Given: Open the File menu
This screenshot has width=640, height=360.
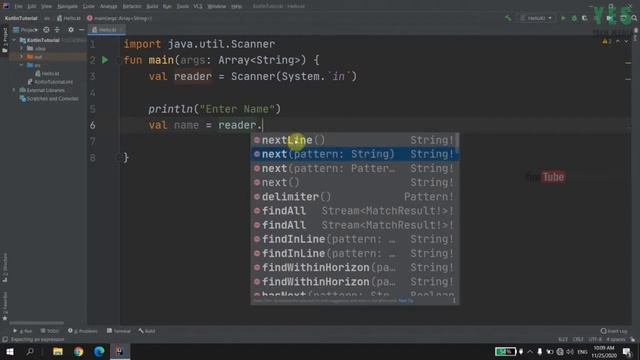Looking at the screenshot, I should (x=19, y=6).
